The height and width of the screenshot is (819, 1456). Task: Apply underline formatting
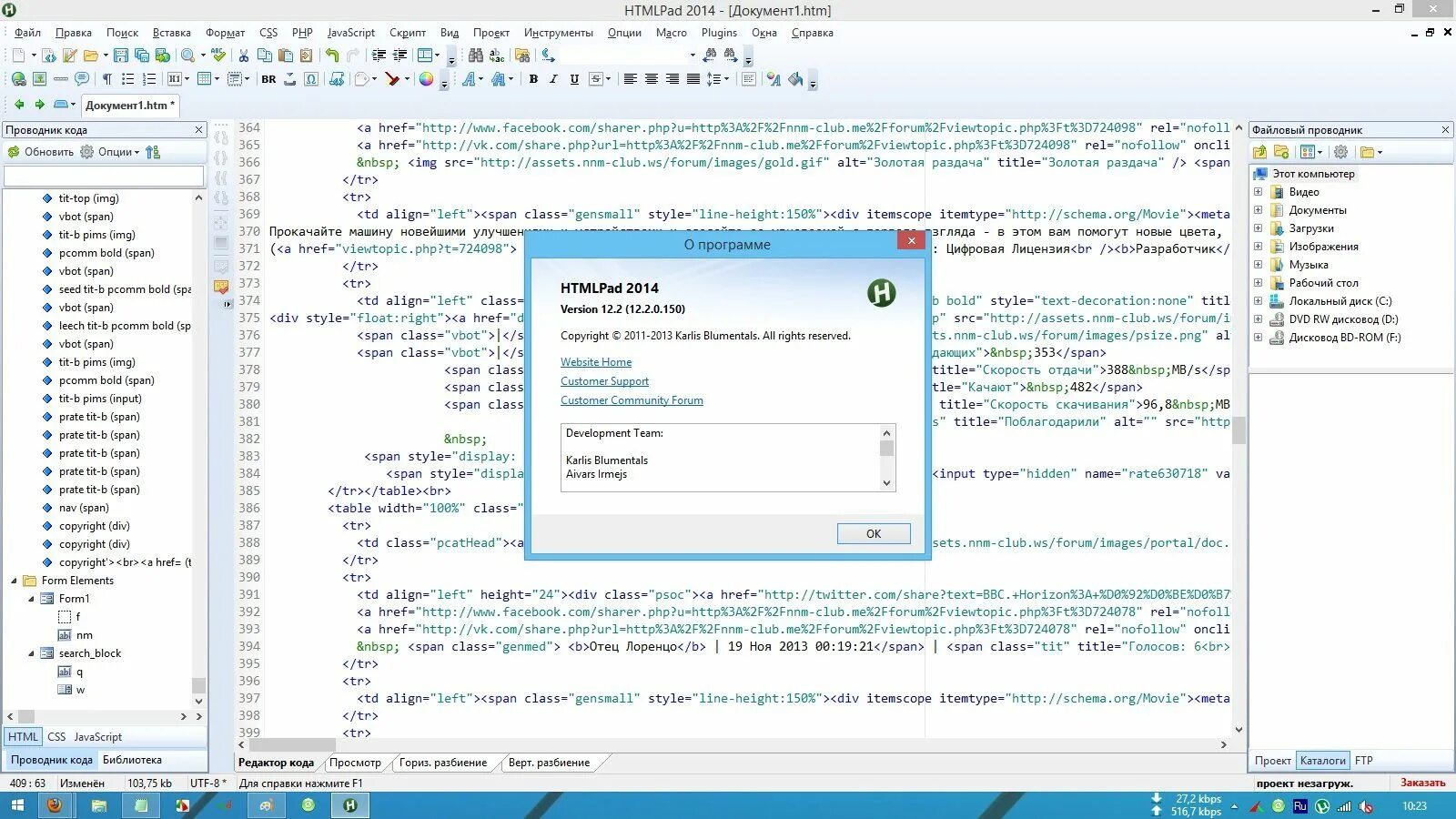574,79
